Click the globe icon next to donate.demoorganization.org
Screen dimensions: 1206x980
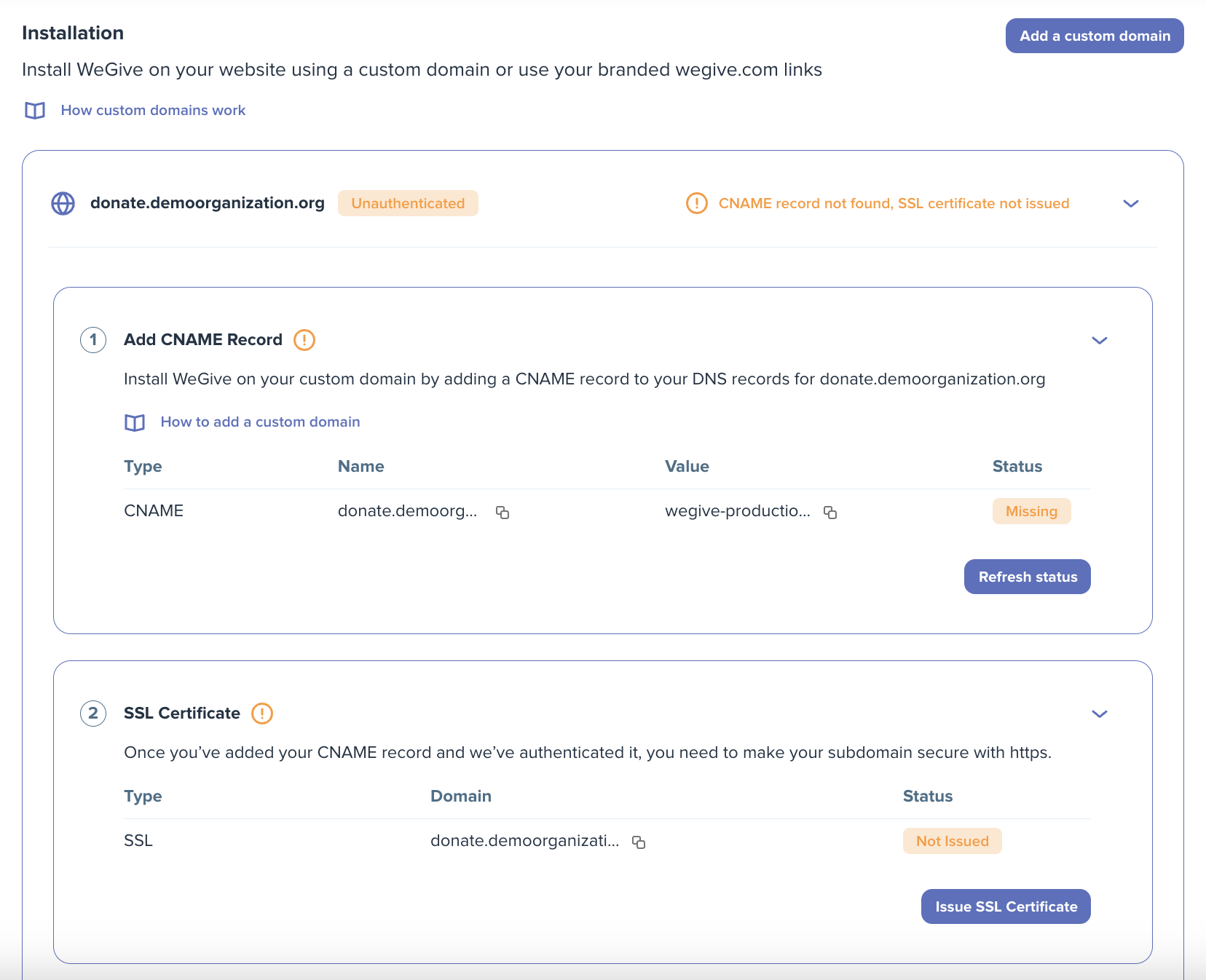pyautogui.click(x=63, y=203)
